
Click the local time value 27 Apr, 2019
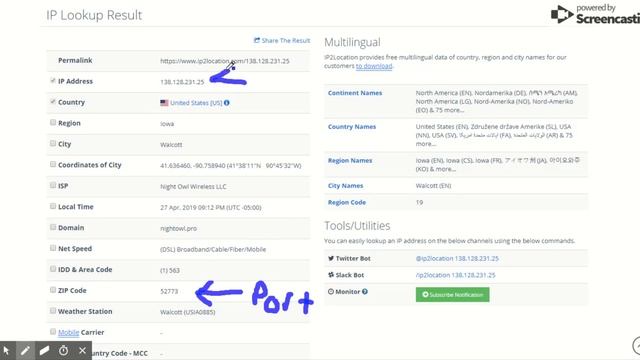pos(211,207)
